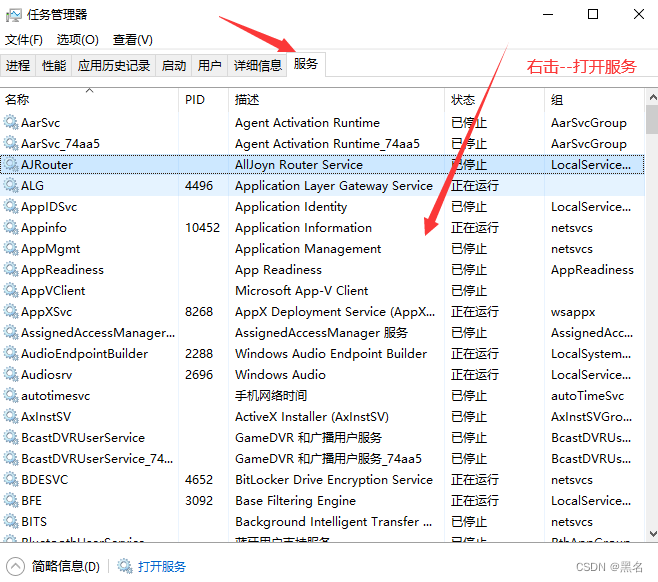The image size is (658, 582).
Task: Click the service icon of AJRouter
Action: pyautogui.click(x=11, y=164)
